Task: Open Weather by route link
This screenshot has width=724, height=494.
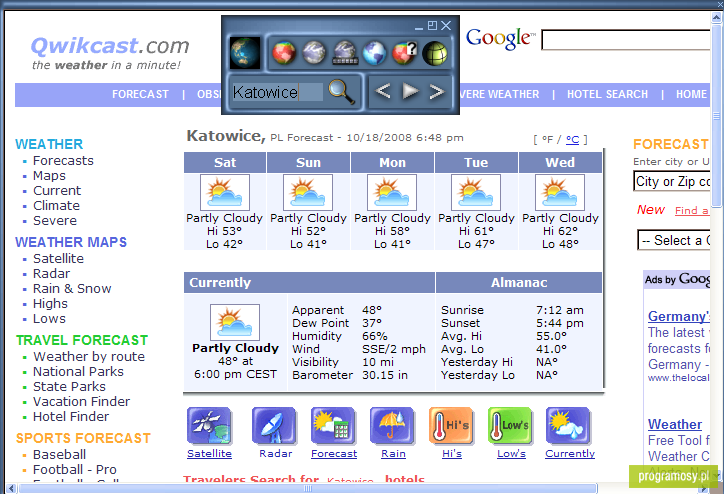Action: (x=89, y=357)
